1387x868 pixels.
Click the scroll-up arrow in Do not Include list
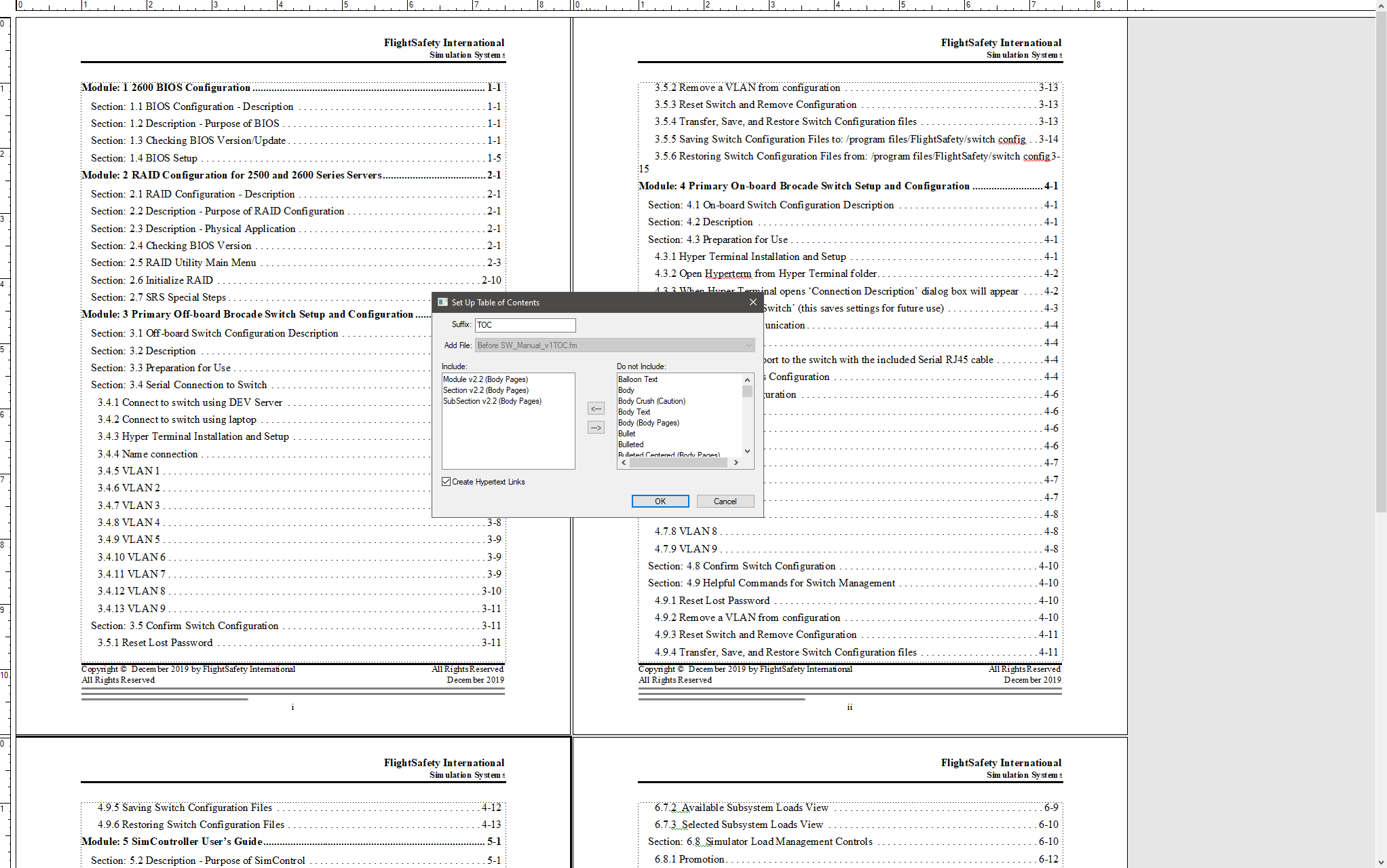pos(747,379)
